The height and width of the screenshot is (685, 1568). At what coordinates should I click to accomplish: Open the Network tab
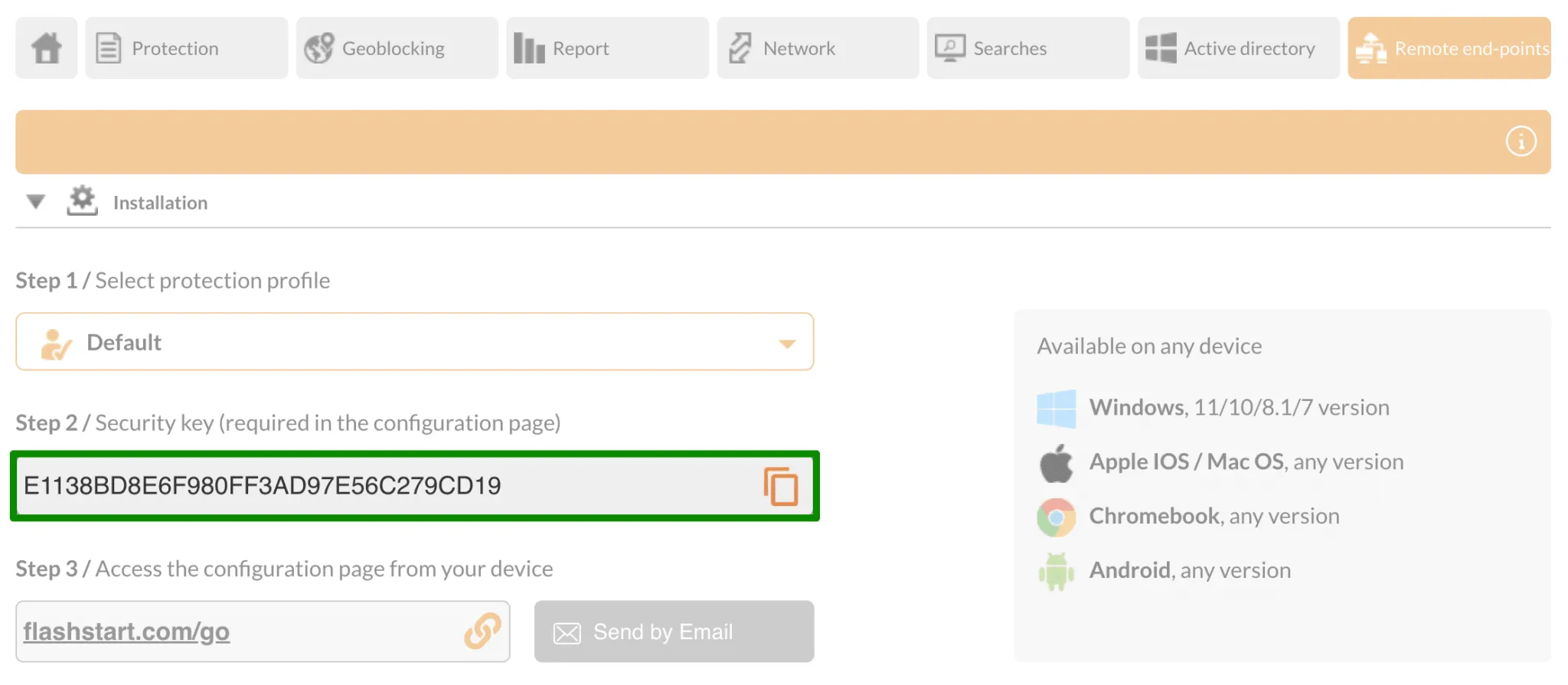[818, 48]
